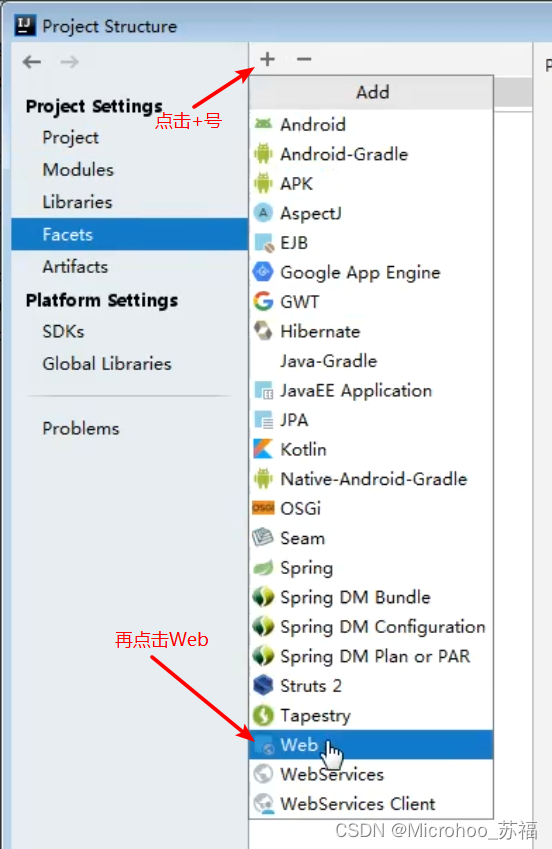Choose Android-Gradle facet type
The height and width of the screenshot is (849, 552).
(371, 154)
